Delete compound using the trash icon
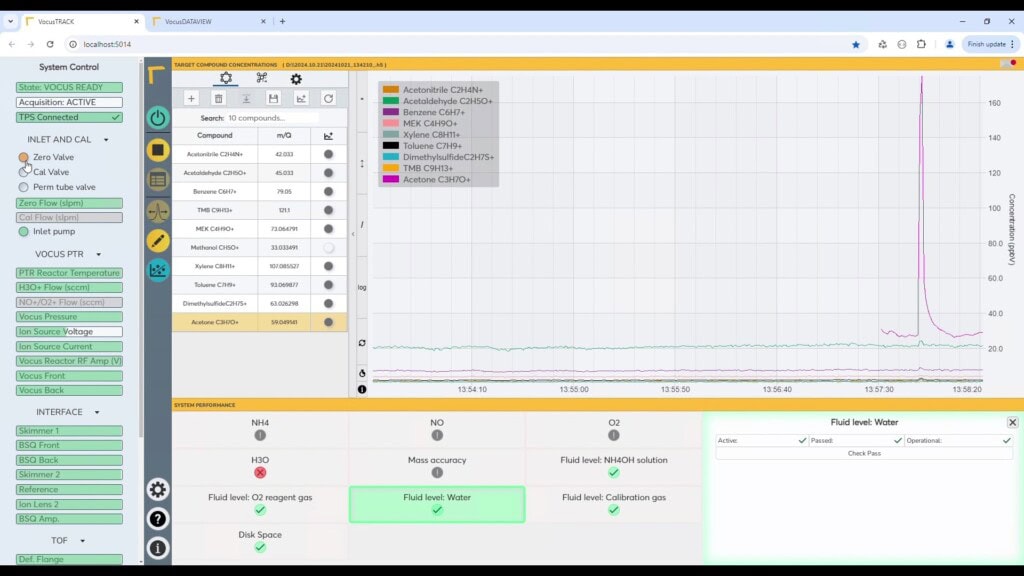This screenshot has height=576, width=1024. (x=219, y=98)
